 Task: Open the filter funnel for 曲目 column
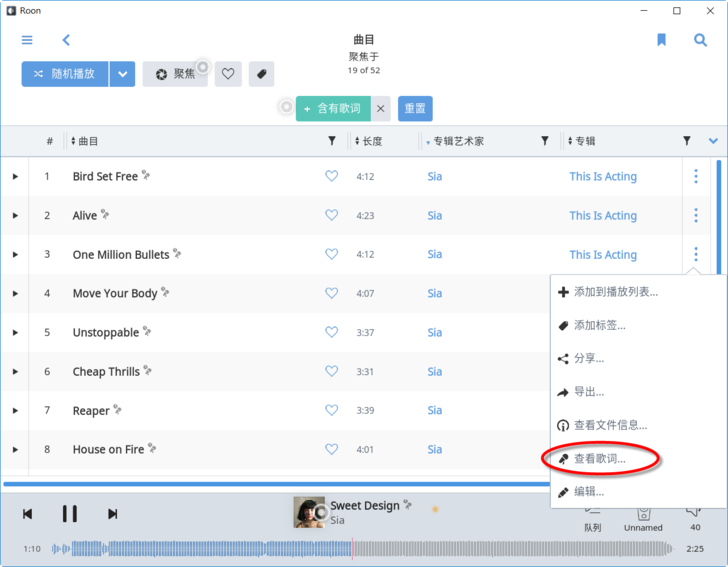pyautogui.click(x=332, y=141)
